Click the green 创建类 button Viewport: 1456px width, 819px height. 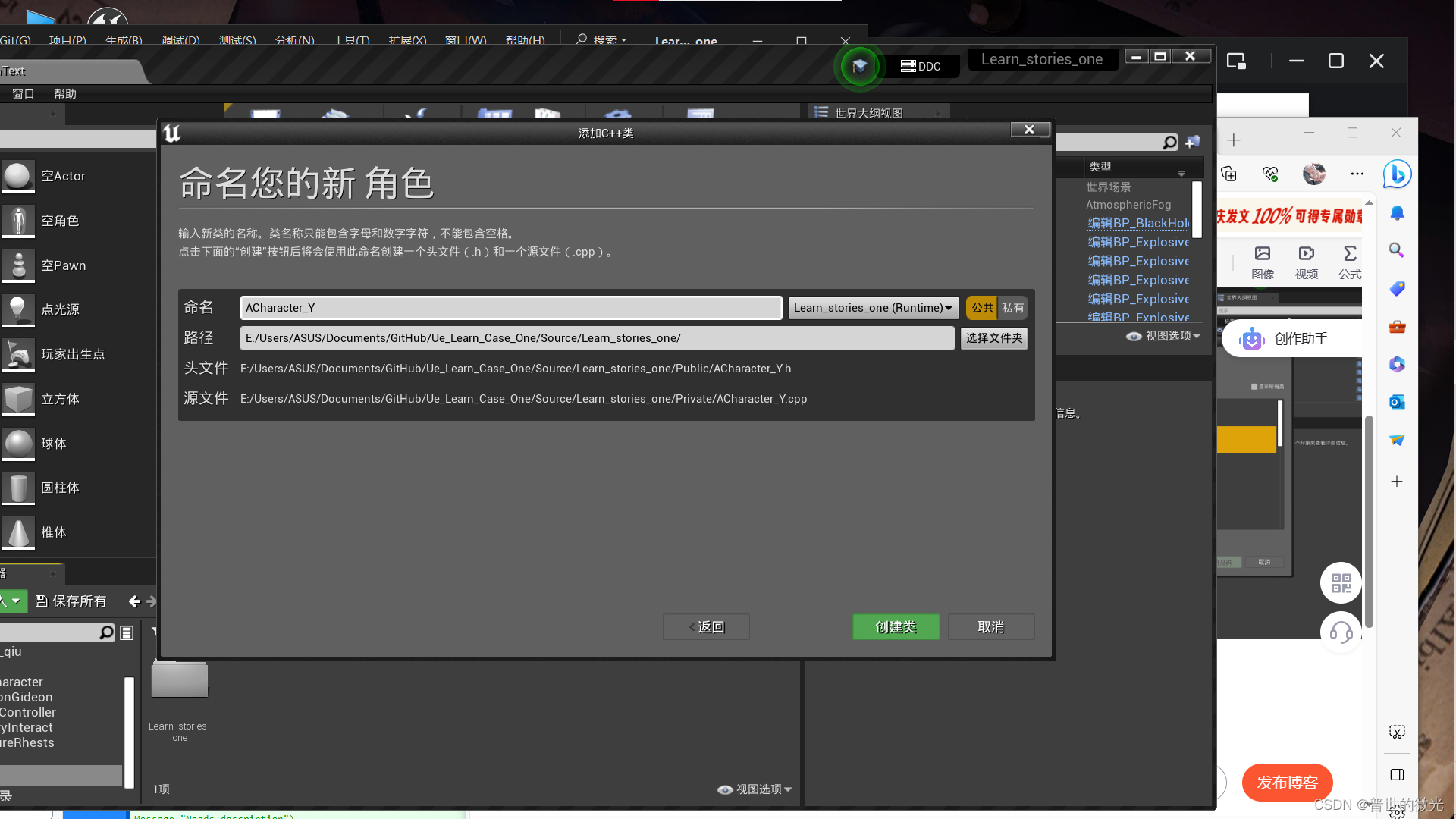[x=896, y=627]
